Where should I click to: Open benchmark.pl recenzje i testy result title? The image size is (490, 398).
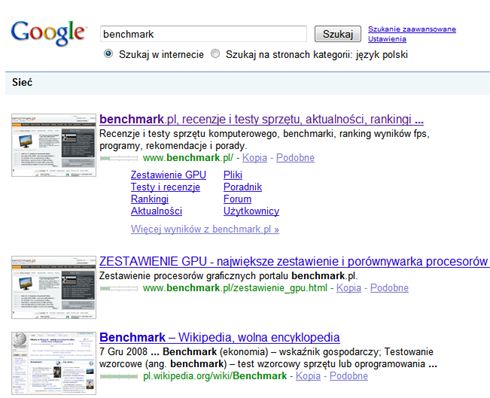pyautogui.click(x=261, y=119)
